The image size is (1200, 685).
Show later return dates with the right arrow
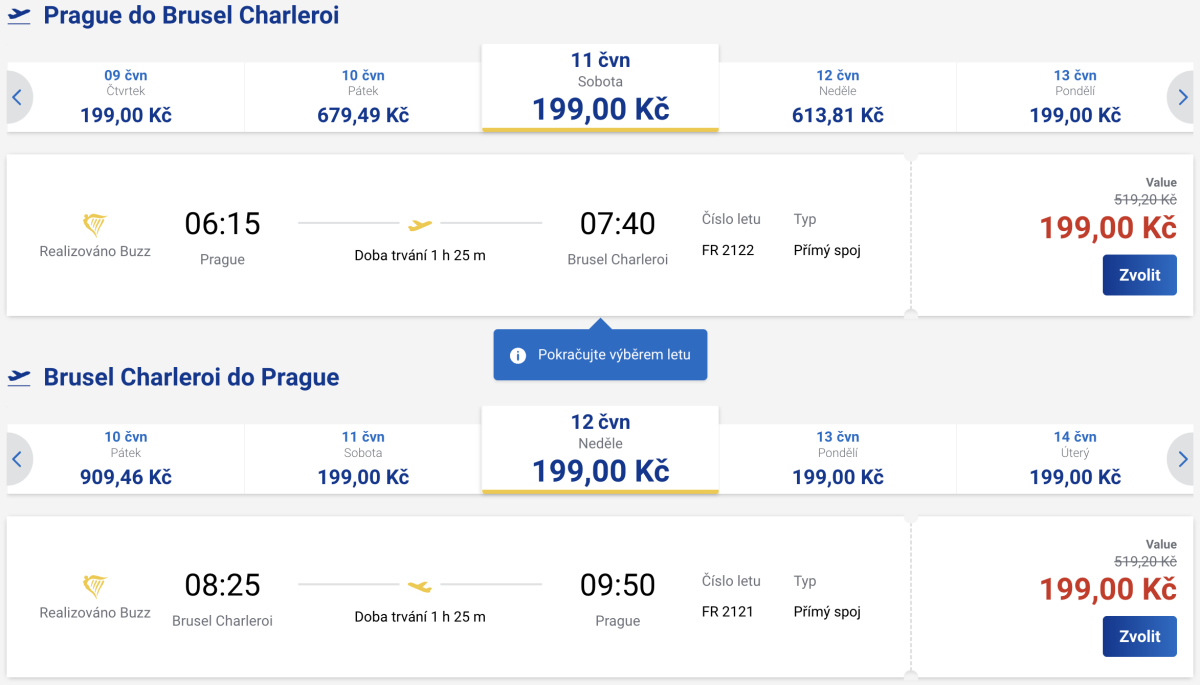pos(1183,459)
